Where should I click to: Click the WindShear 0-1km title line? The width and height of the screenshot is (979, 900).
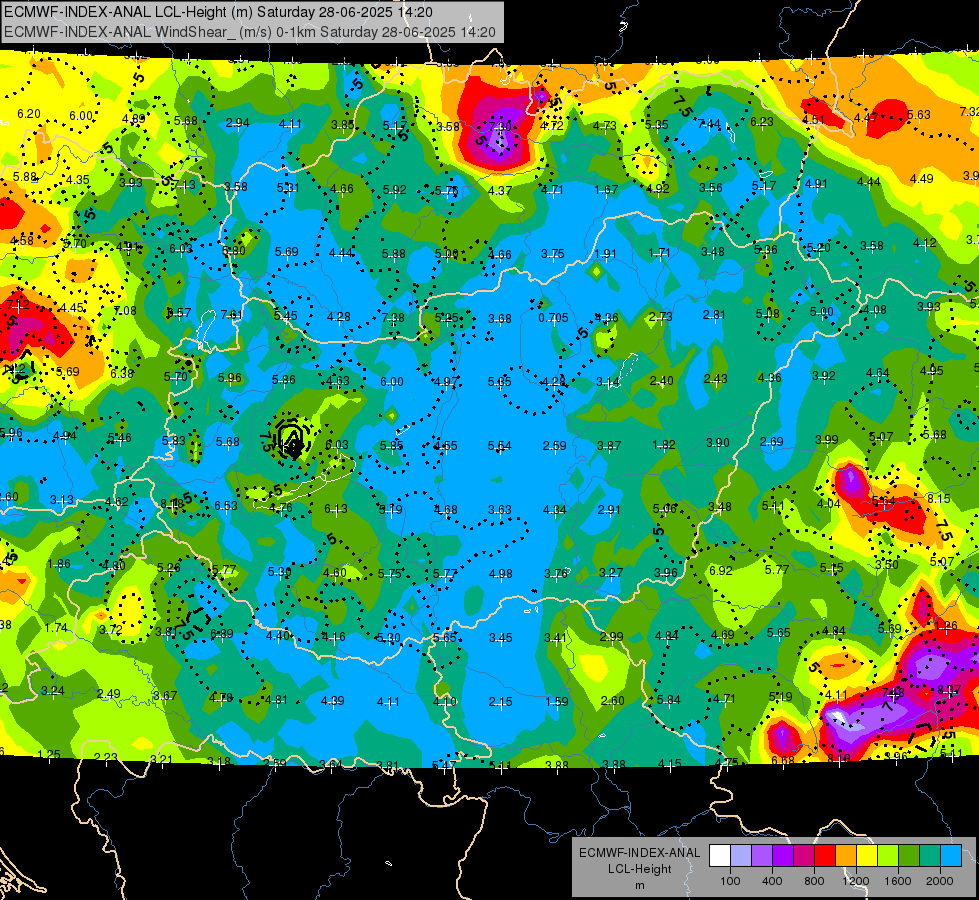[250, 32]
